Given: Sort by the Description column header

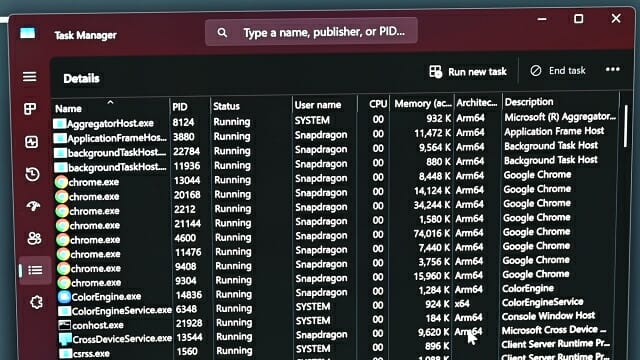Looking at the screenshot, I should tap(529, 102).
